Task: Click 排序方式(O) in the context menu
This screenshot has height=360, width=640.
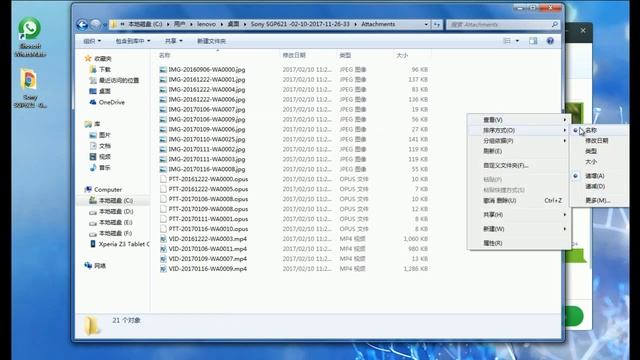Action: tap(519, 130)
